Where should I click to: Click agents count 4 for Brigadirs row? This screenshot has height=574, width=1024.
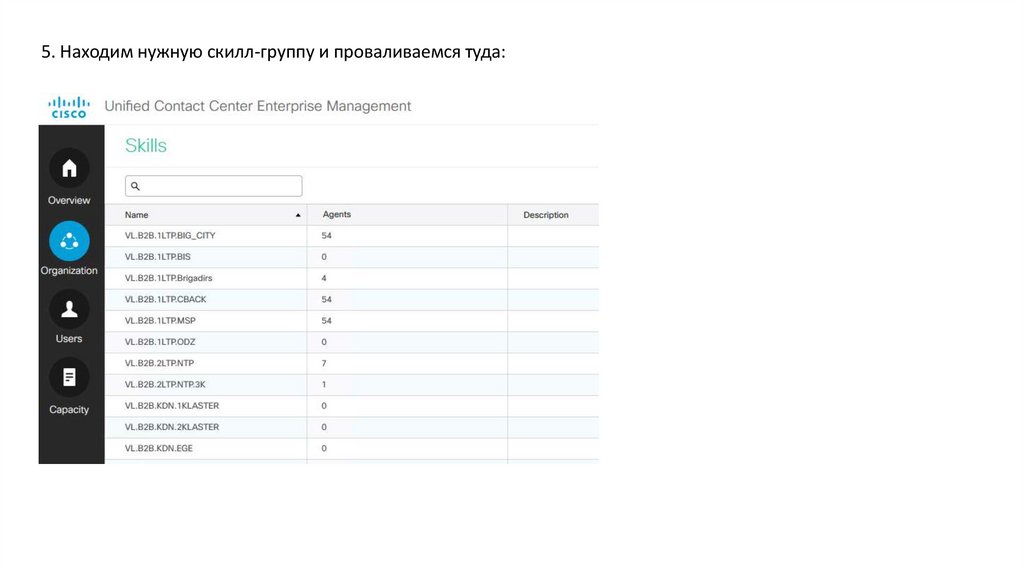[x=324, y=278]
